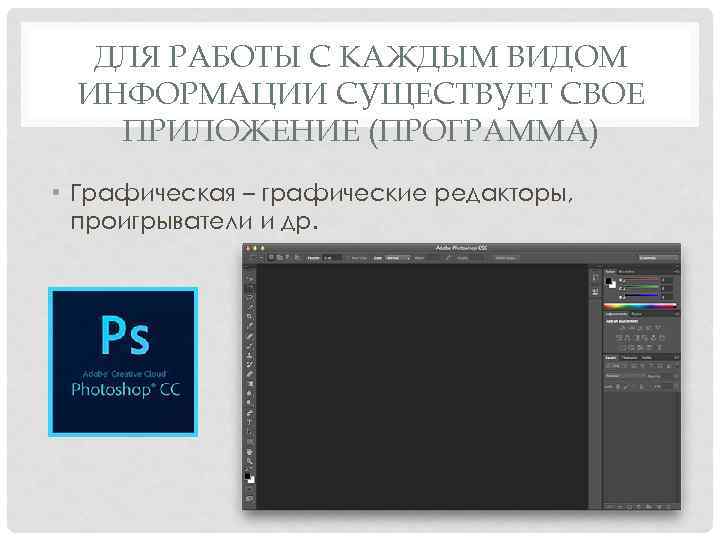Adjust the red R slider
Screen dimensions: 720x540
pyautogui.click(x=641, y=278)
